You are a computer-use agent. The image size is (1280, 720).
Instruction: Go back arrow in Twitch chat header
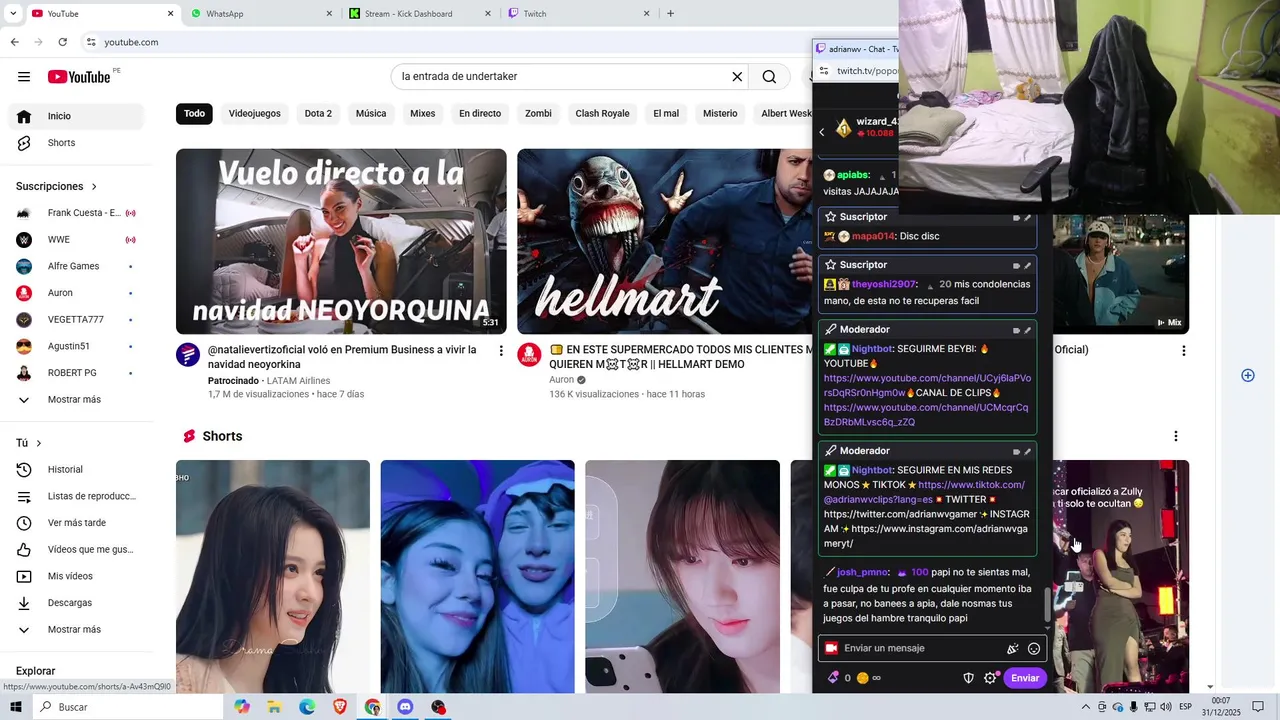click(822, 132)
